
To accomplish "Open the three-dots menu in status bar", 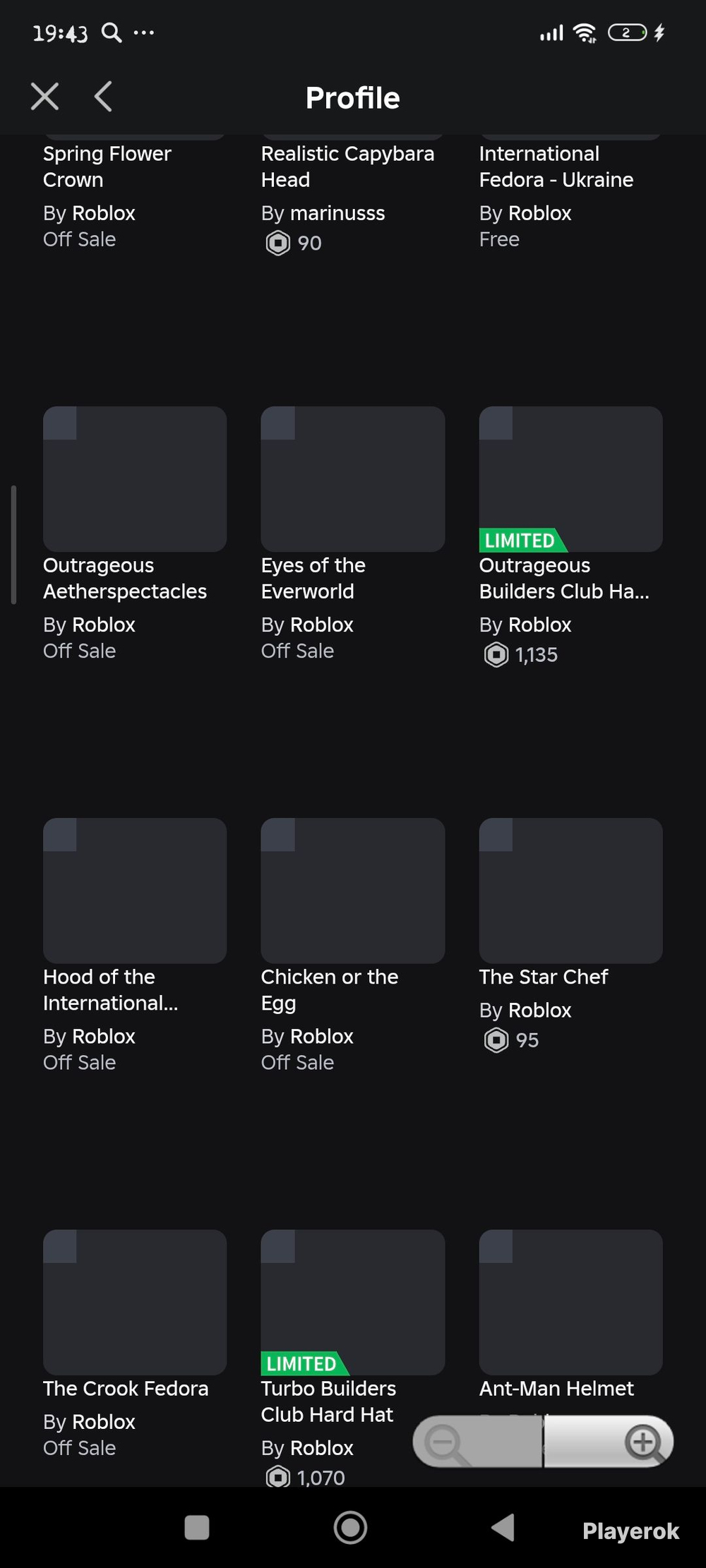I will pos(143,32).
